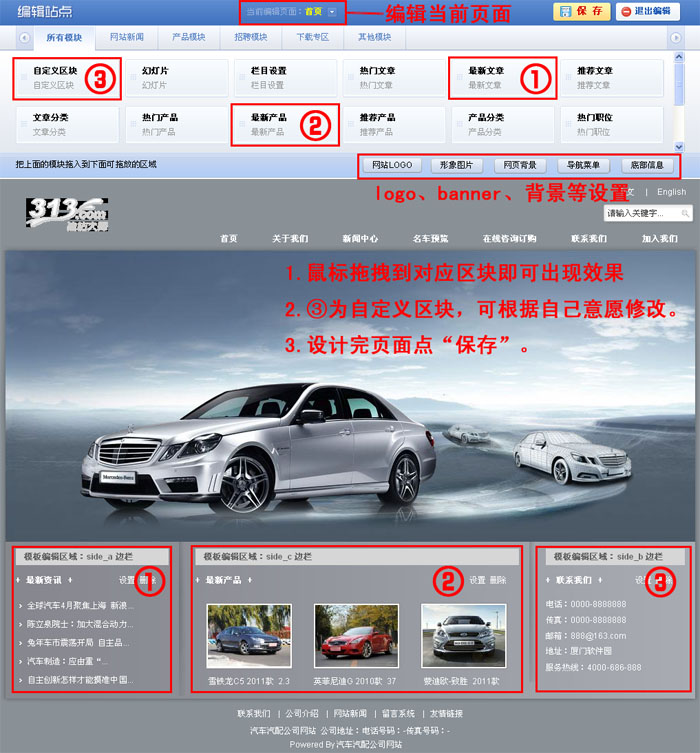Click the footer 联系我们 link
The width and height of the screenshot is (700, 753).
253,714
